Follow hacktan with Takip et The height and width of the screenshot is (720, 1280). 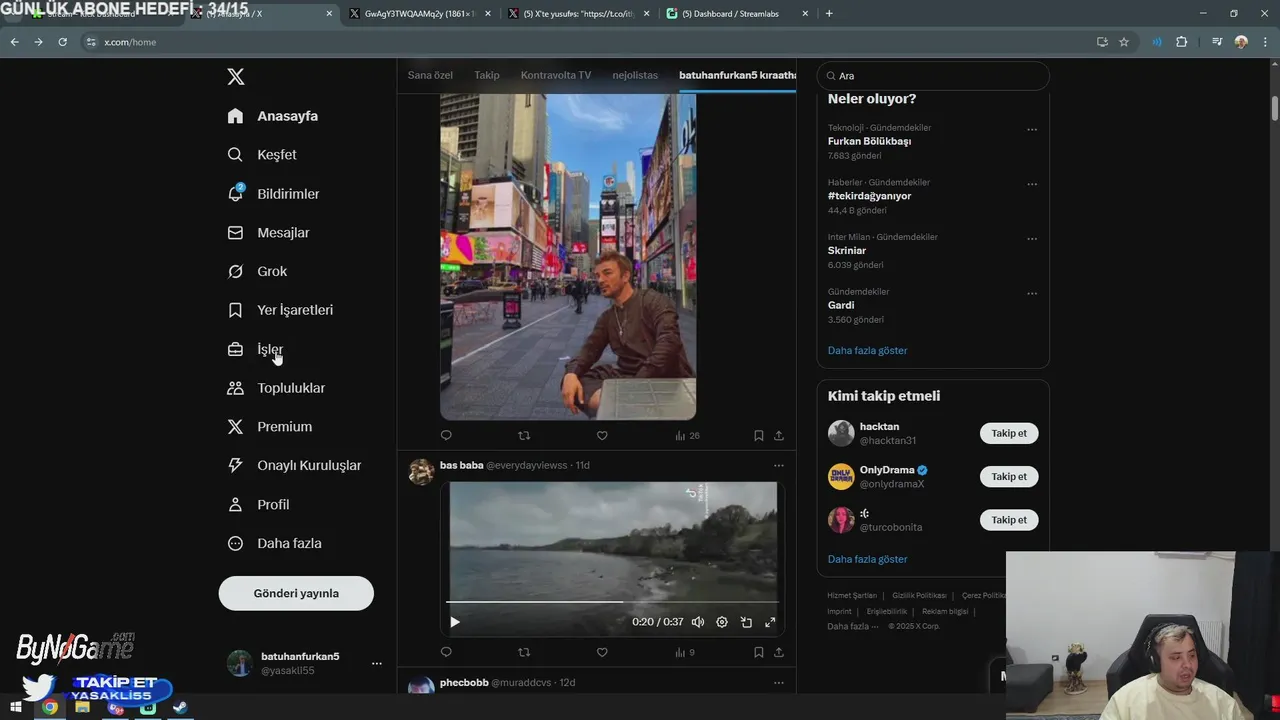[x=1009, y=433]
